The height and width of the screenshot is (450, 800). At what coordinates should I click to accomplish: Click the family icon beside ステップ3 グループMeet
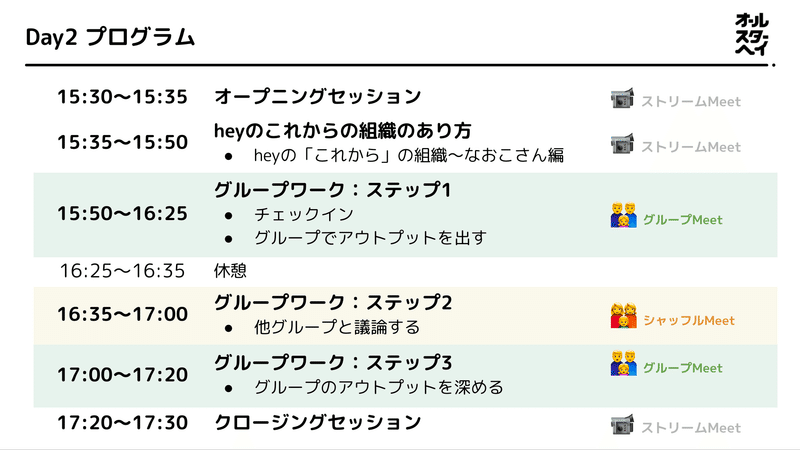623,363
